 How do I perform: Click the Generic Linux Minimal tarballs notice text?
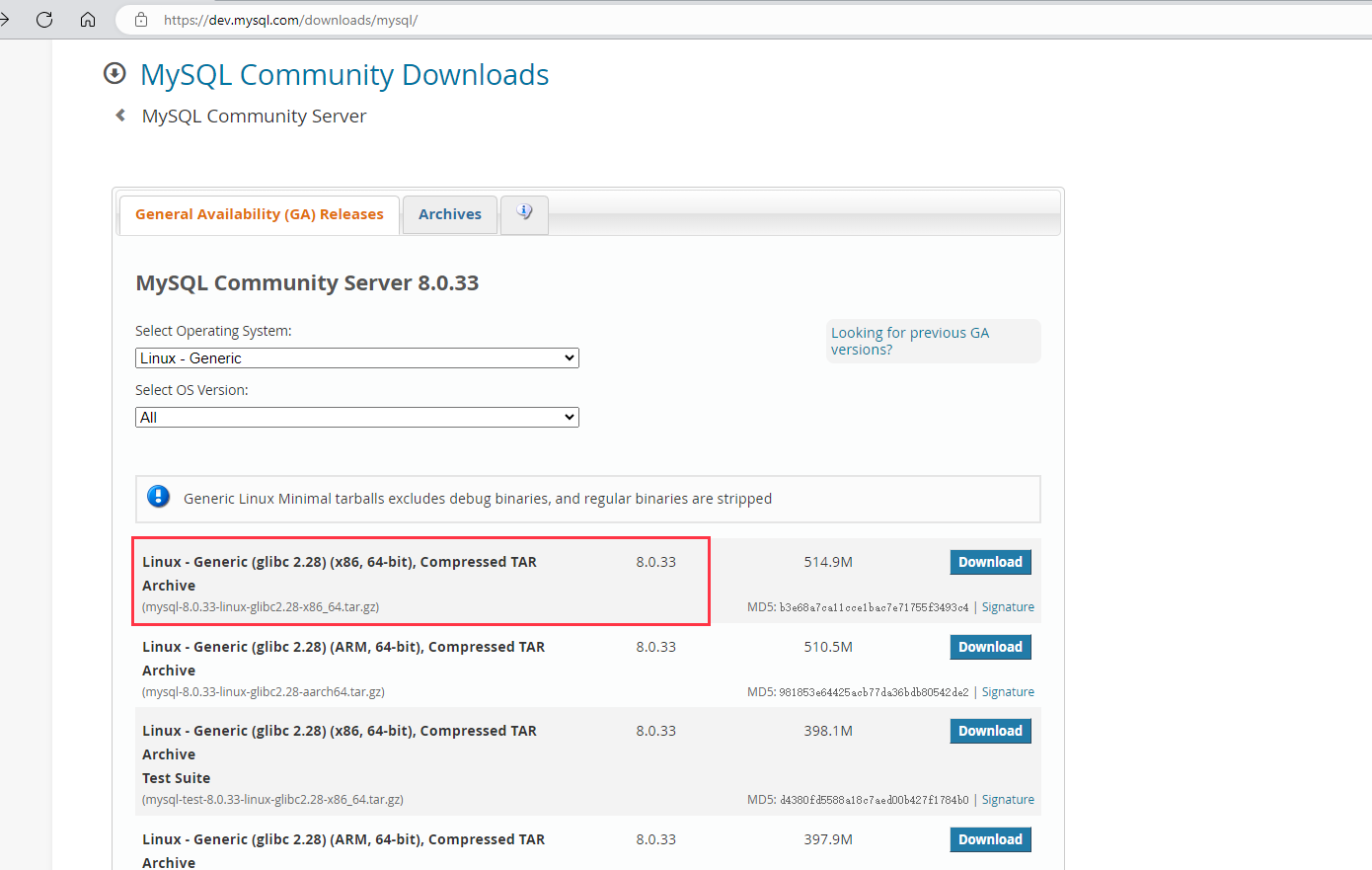(x=478, y=499)
